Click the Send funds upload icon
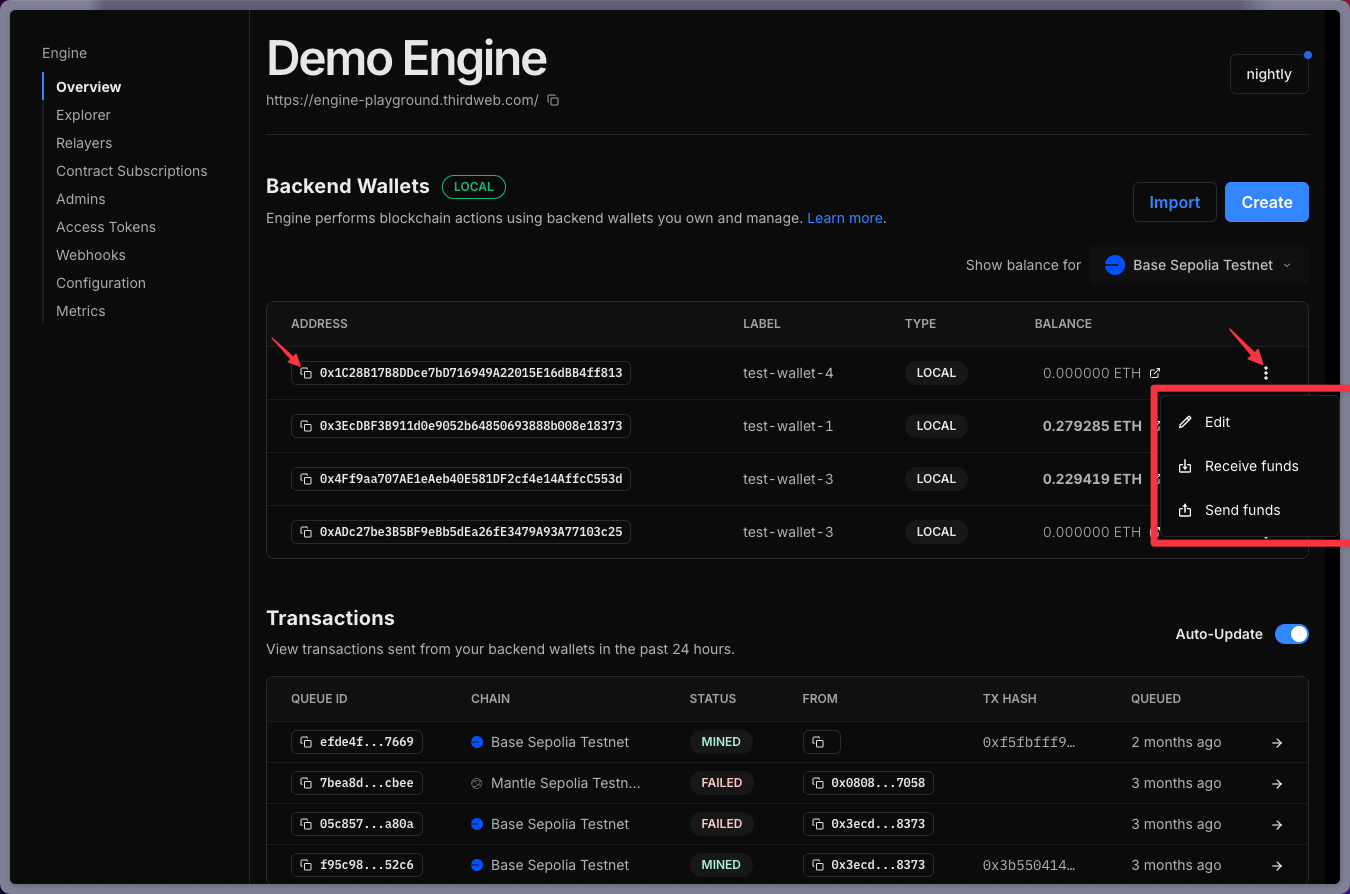The image size is (1350, 894). click(1185, 510)
